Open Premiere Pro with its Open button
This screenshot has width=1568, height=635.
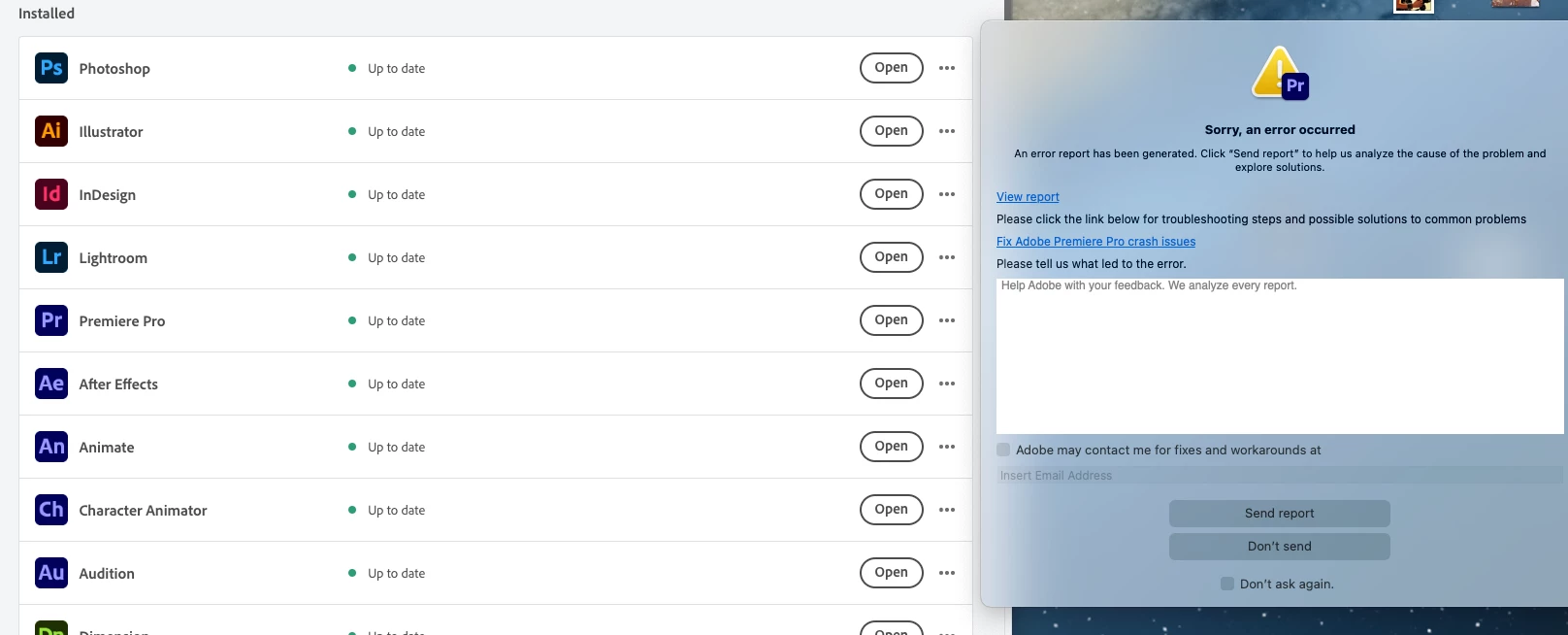pos(891,320)
